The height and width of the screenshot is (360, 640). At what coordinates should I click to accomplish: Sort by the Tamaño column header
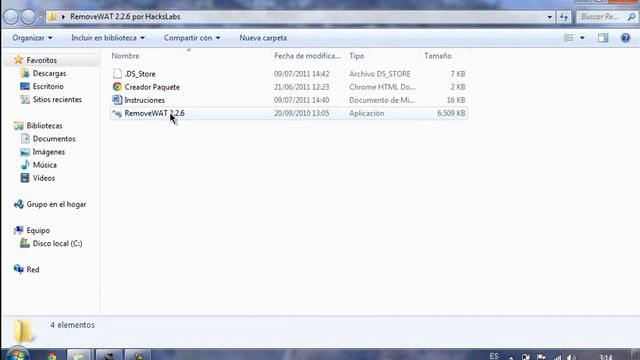[x=438, y=56]
